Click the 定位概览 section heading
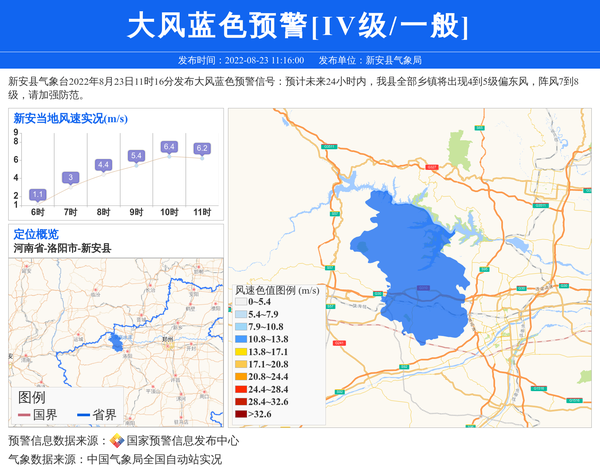Image resolution: width=600 pixels, height=471 pixels. coord(36,234)
